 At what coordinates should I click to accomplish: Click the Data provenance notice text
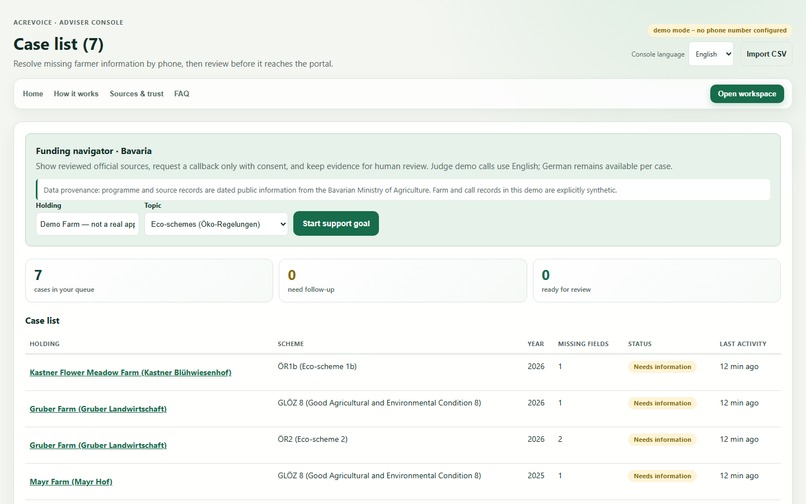coord(330,190)
